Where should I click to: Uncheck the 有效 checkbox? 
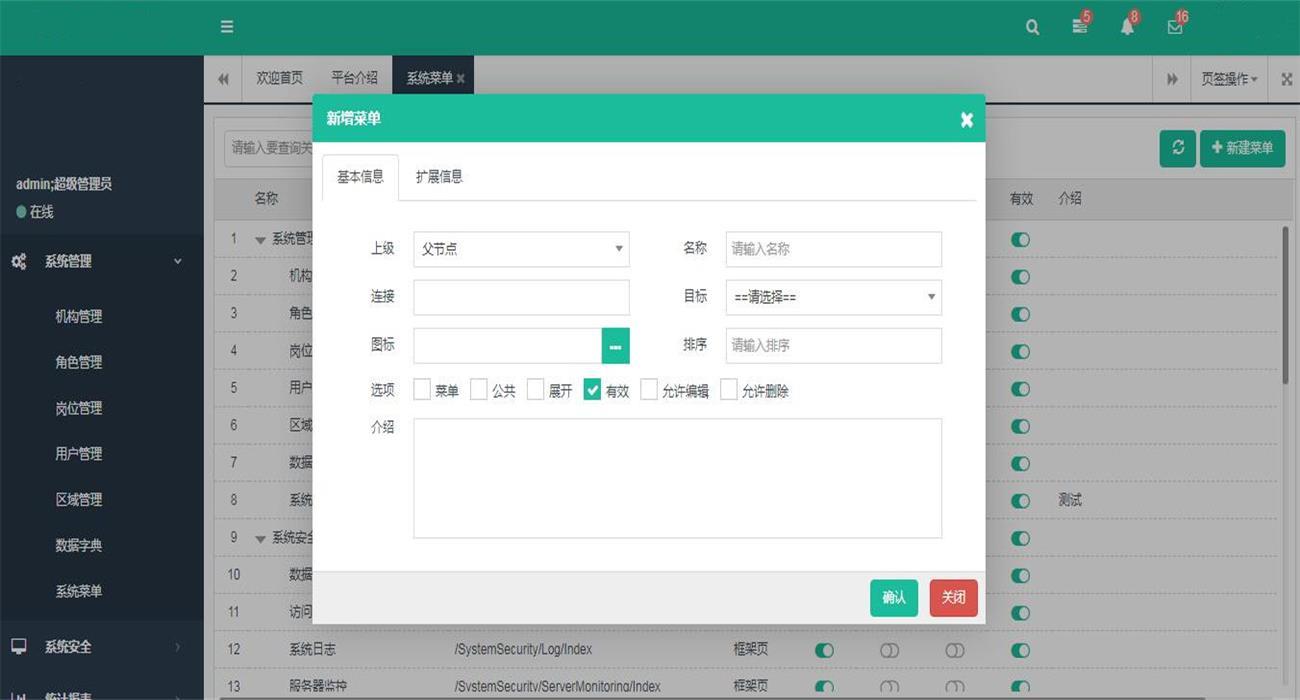click(592, 390)
